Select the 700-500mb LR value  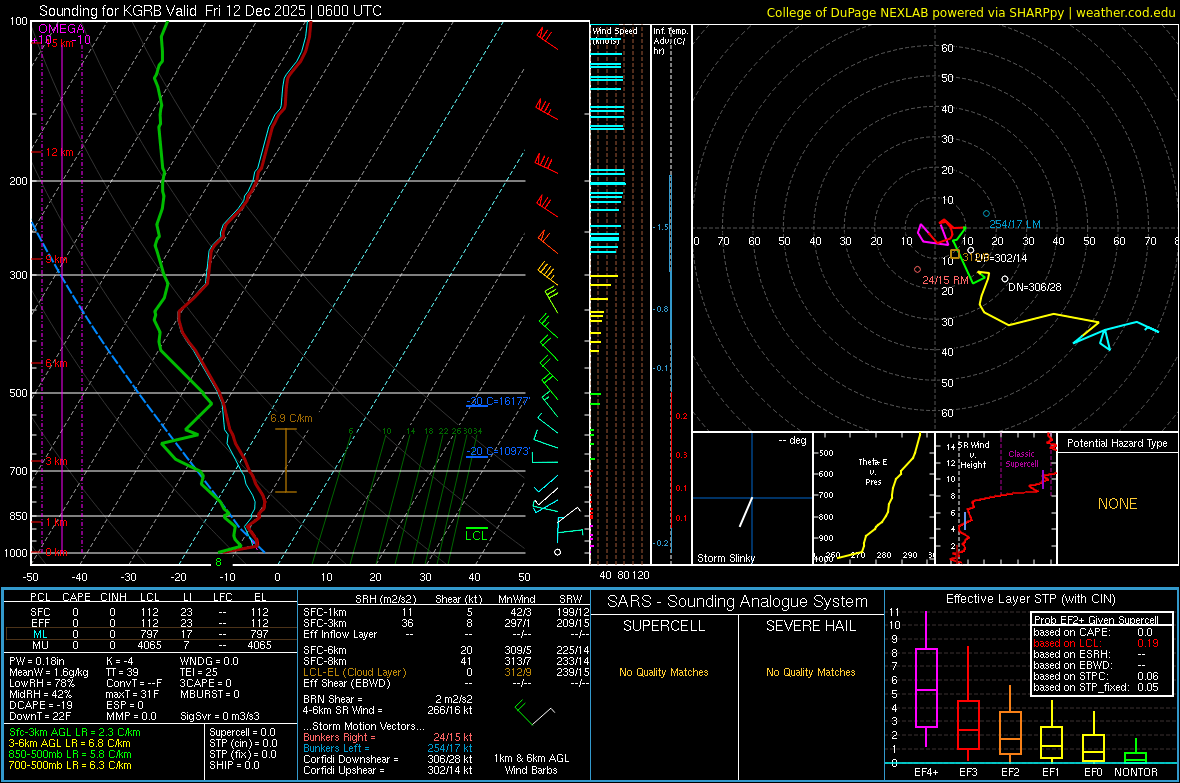click(x=70, y=765)
